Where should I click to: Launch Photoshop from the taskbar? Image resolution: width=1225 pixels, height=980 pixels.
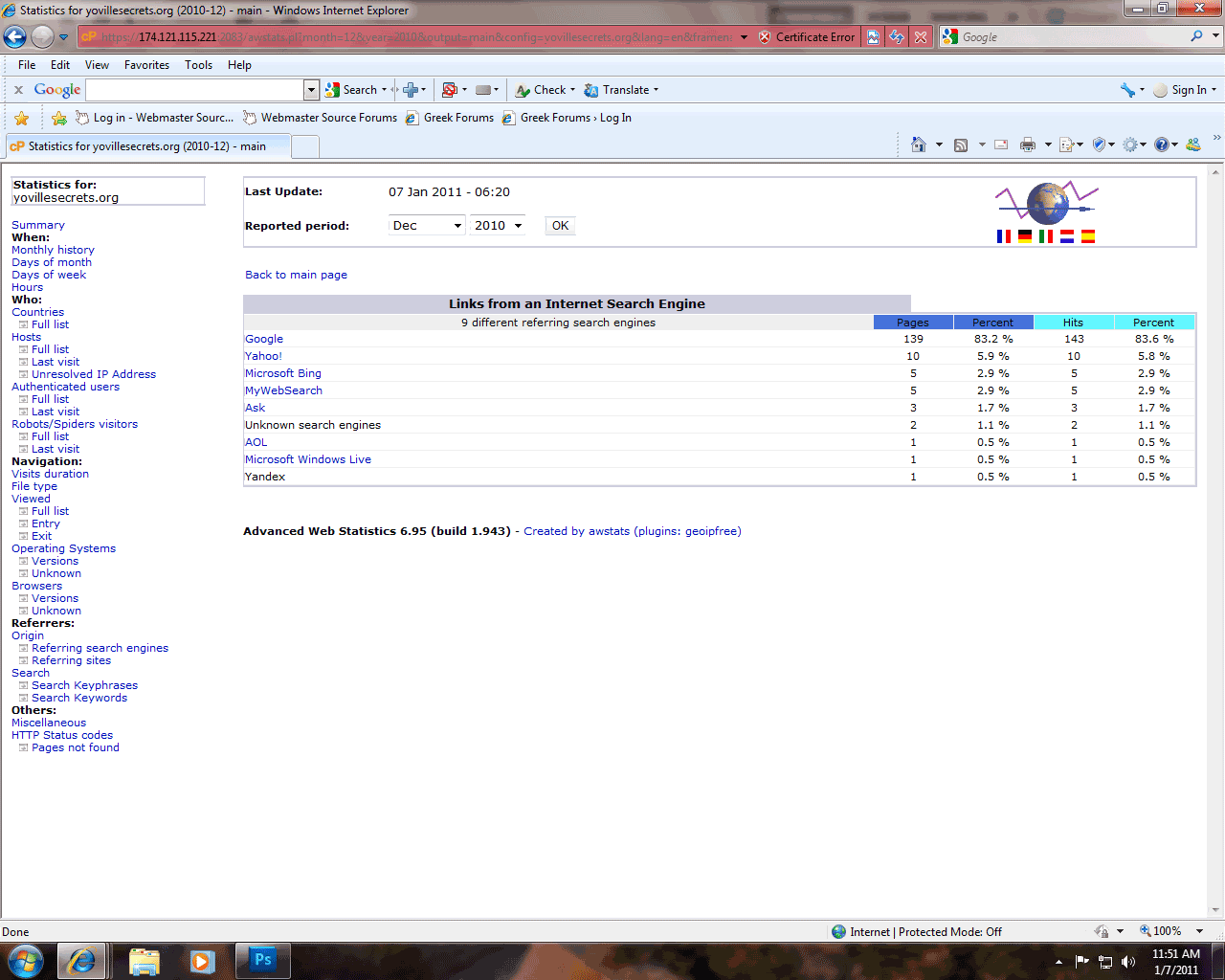pos(263,960)
